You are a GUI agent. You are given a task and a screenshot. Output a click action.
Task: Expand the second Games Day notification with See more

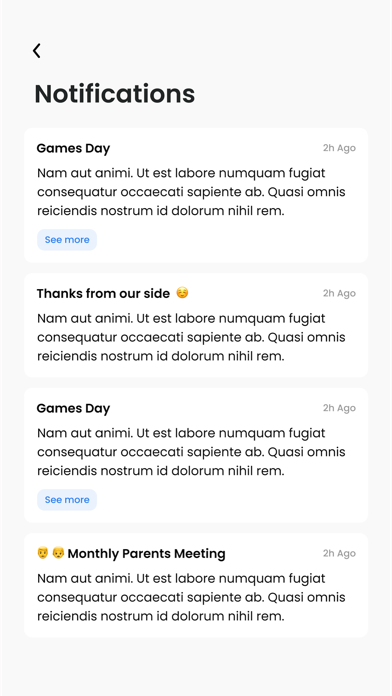point(67,500)
